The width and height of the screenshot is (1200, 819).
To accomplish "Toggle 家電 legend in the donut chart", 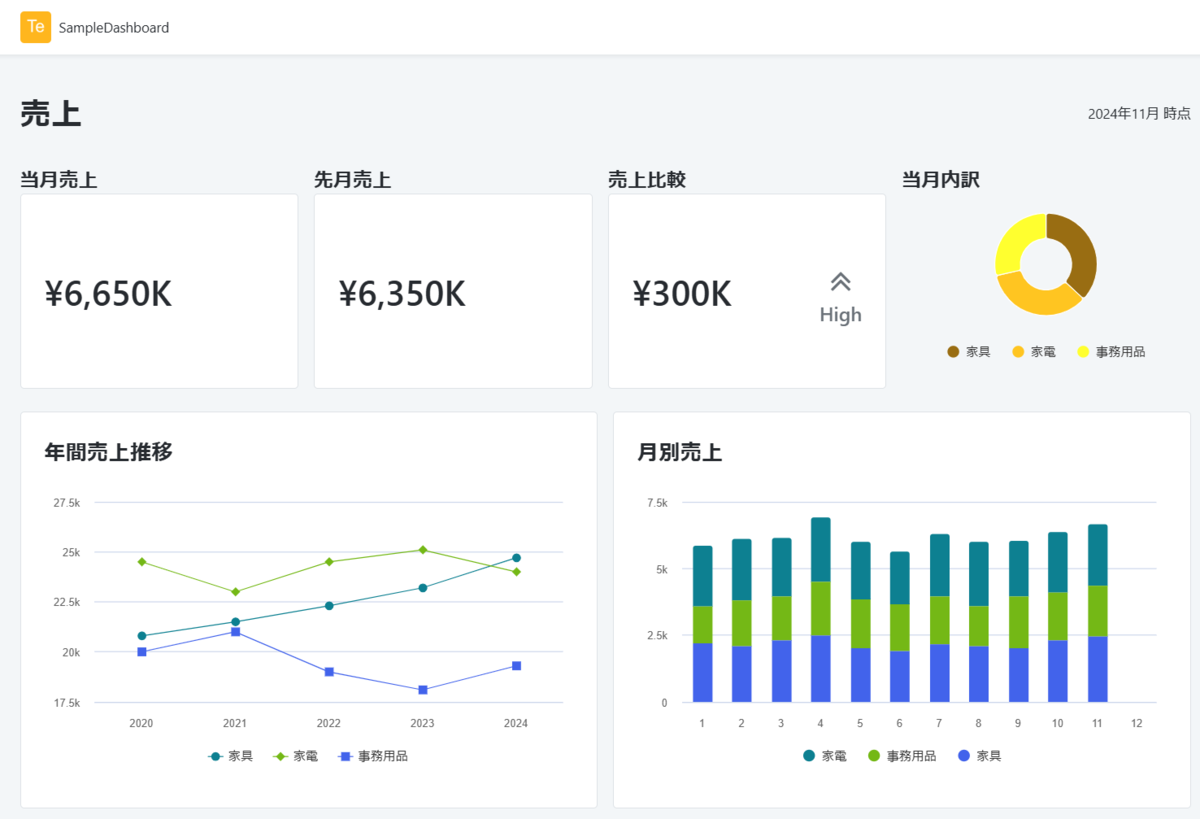I will pyautogui.click(x=1033, y=352).
